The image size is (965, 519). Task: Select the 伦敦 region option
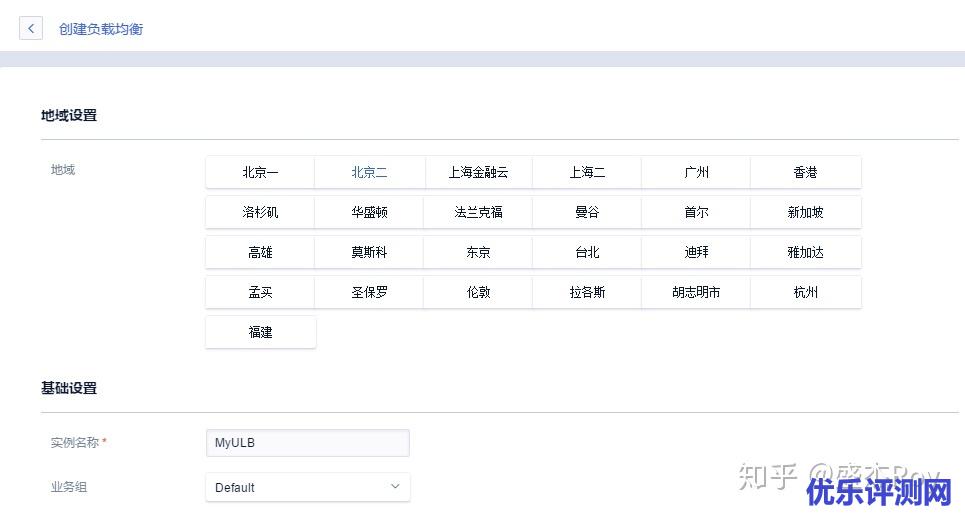478,292
